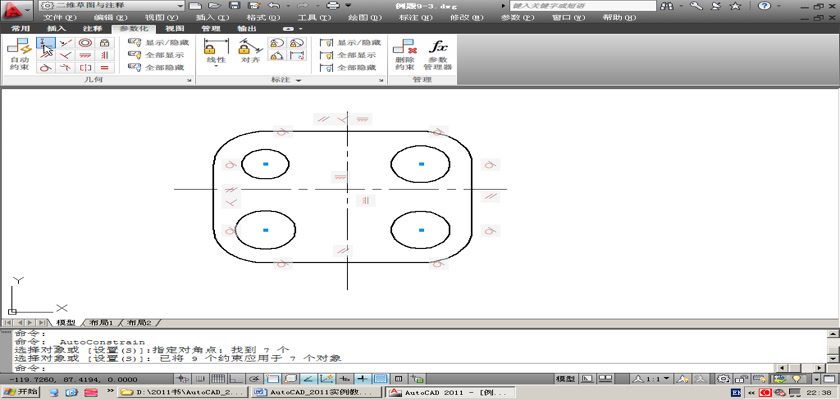Toggle Grid Display in status bar

218,379
